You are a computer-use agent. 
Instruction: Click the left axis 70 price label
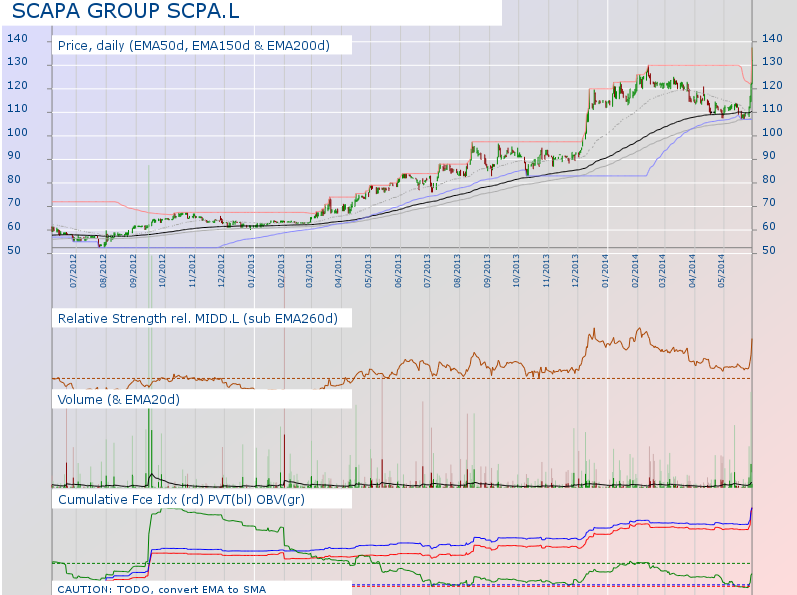tap(14, 202)
